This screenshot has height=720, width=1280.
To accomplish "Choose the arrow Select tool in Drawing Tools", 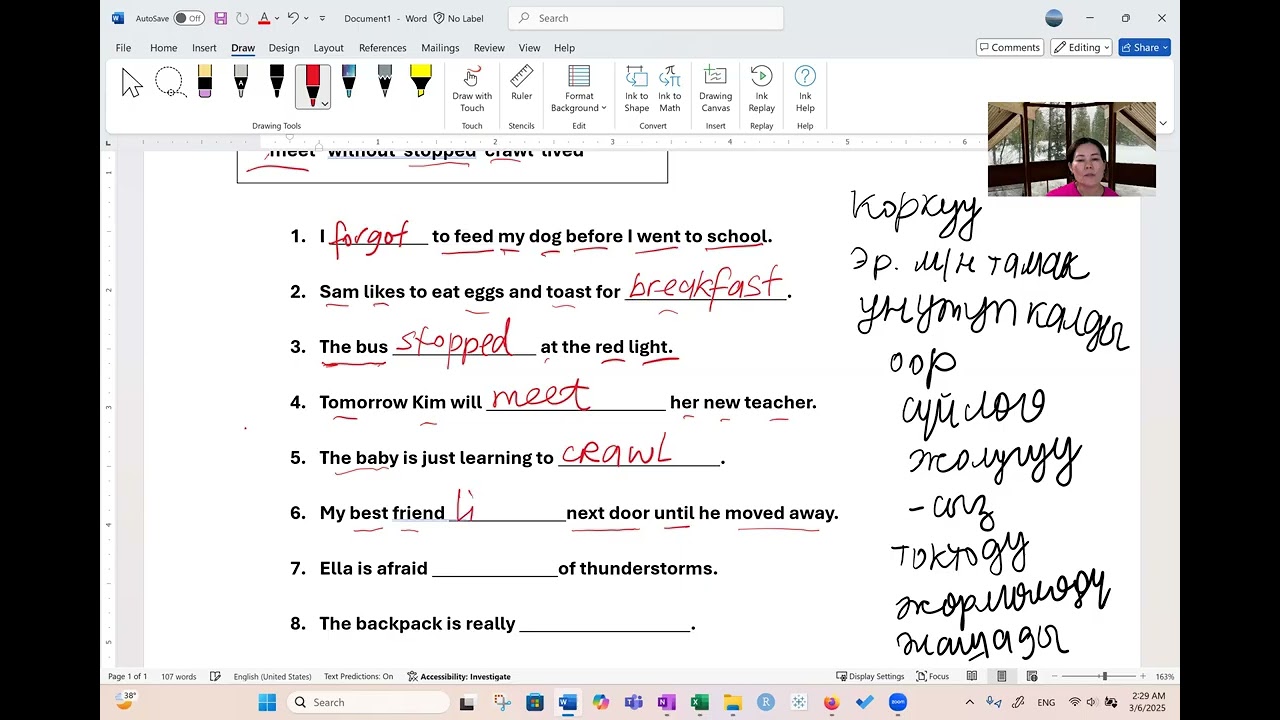I will pyautogui.click(x=132, y=83).
